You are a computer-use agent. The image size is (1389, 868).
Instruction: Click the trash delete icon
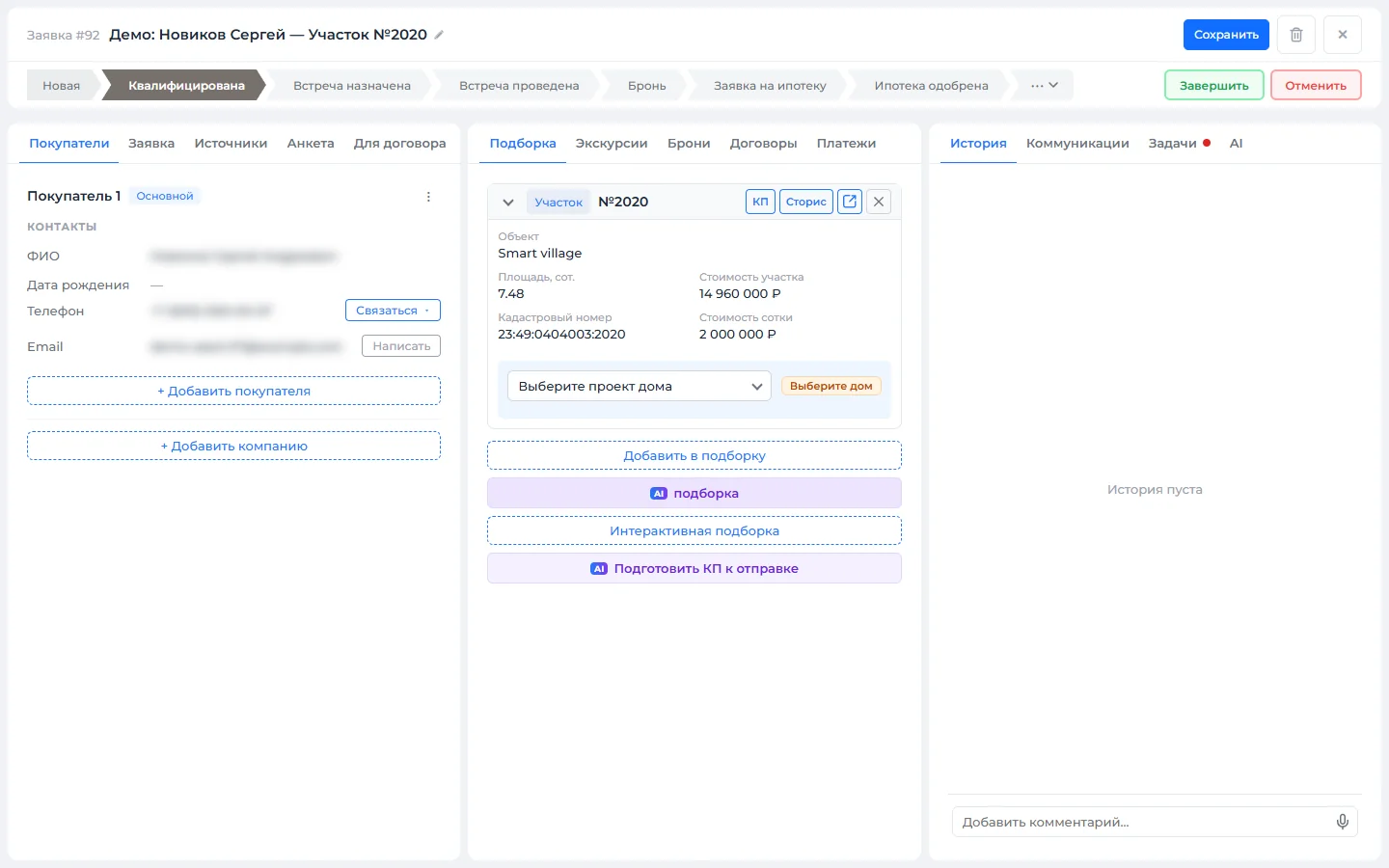(x=1296, y=35)
